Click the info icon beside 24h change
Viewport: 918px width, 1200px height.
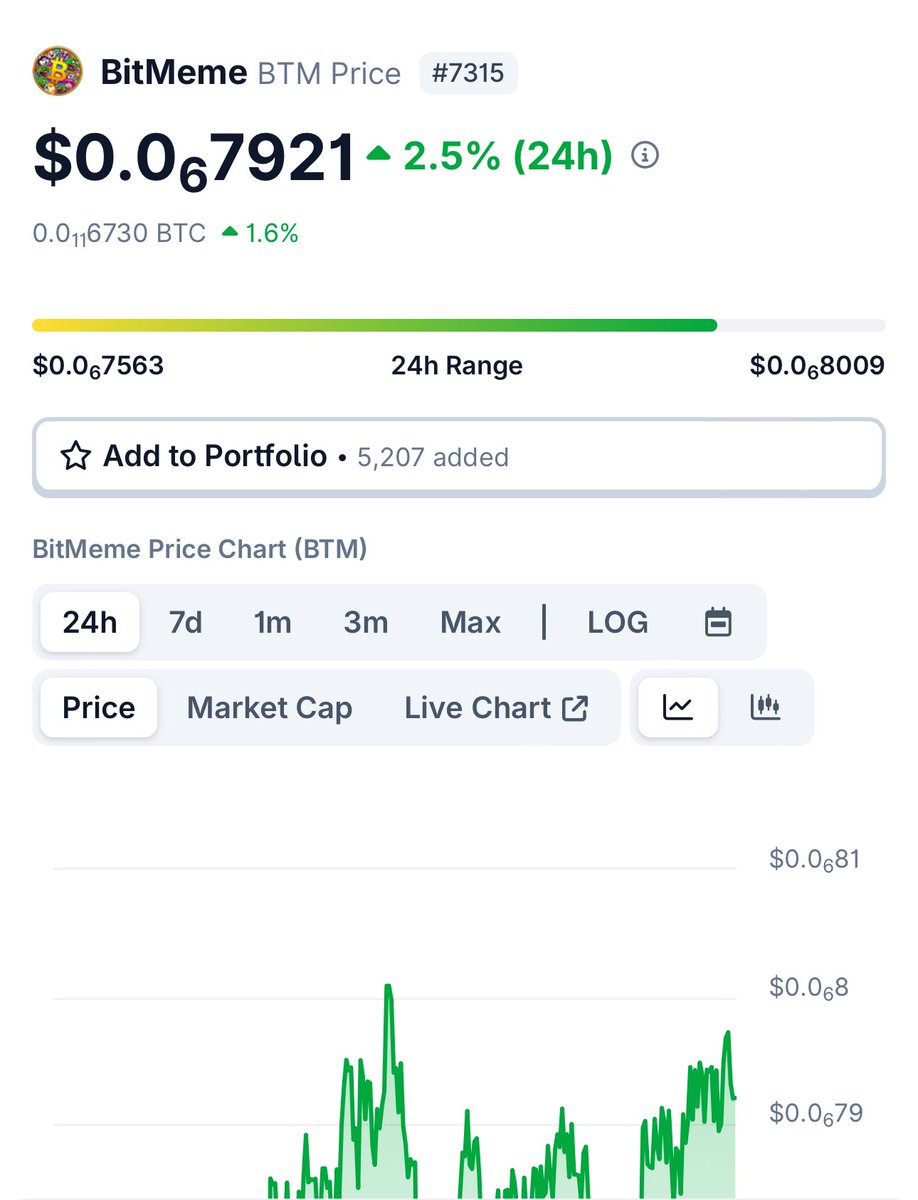645,156
